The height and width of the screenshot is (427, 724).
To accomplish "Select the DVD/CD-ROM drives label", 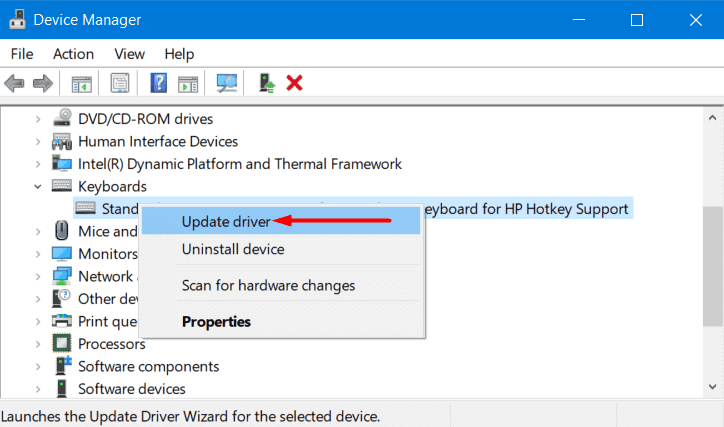I will [x=145, y=119].
